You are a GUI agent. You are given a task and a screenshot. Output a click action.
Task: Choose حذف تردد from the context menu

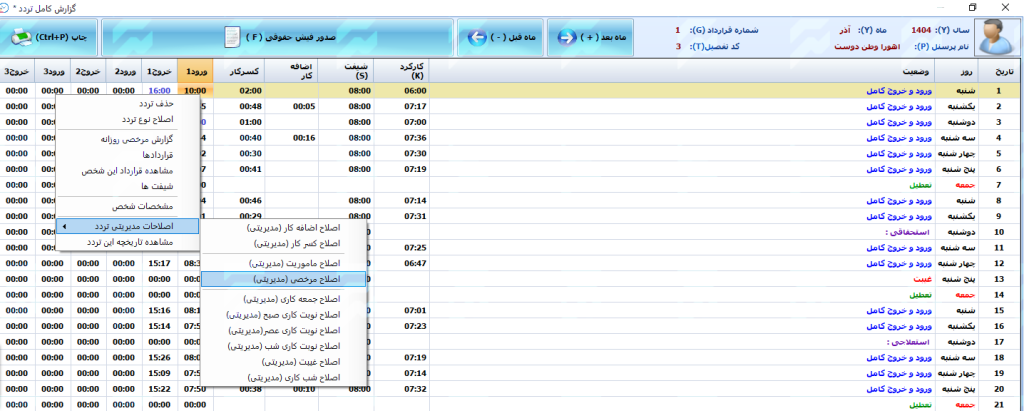point(154,104)
